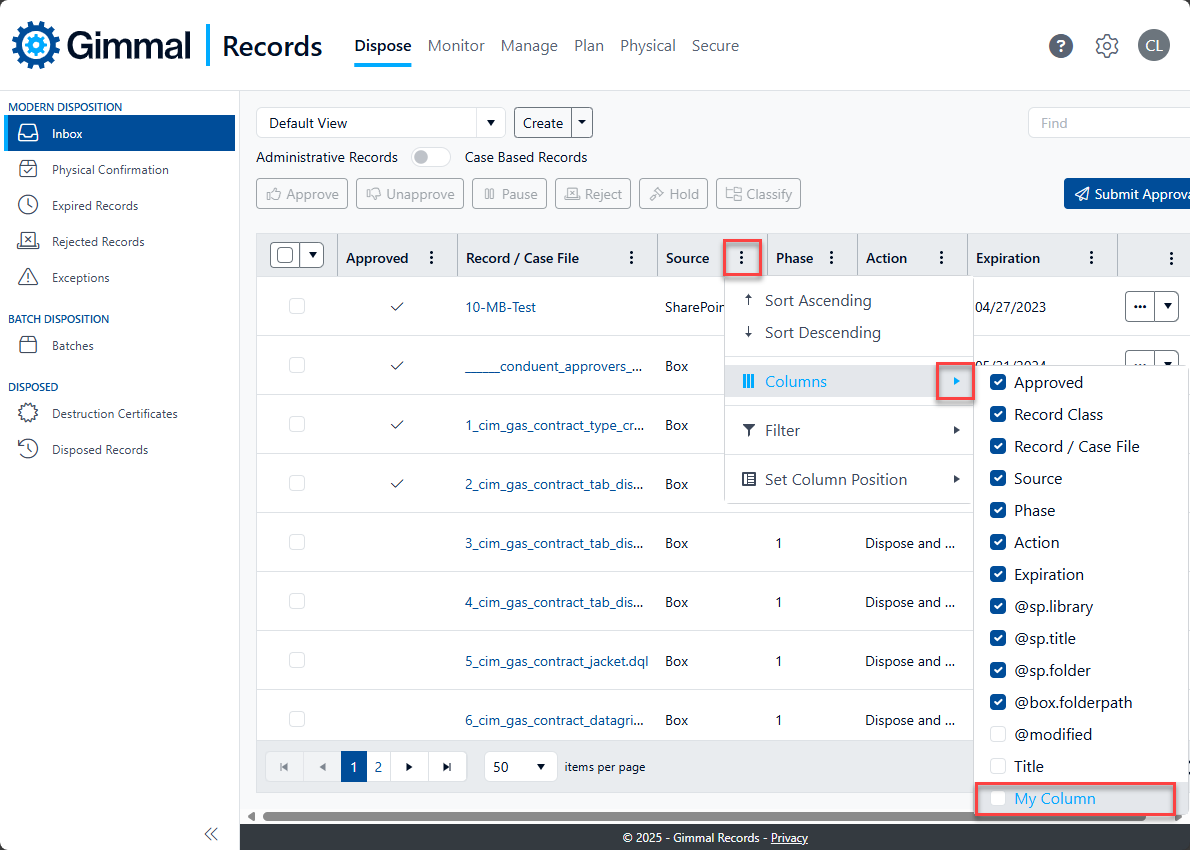Open Source column kebab menu
Screen dimensions: 1190x850
(x=741, y=258)
